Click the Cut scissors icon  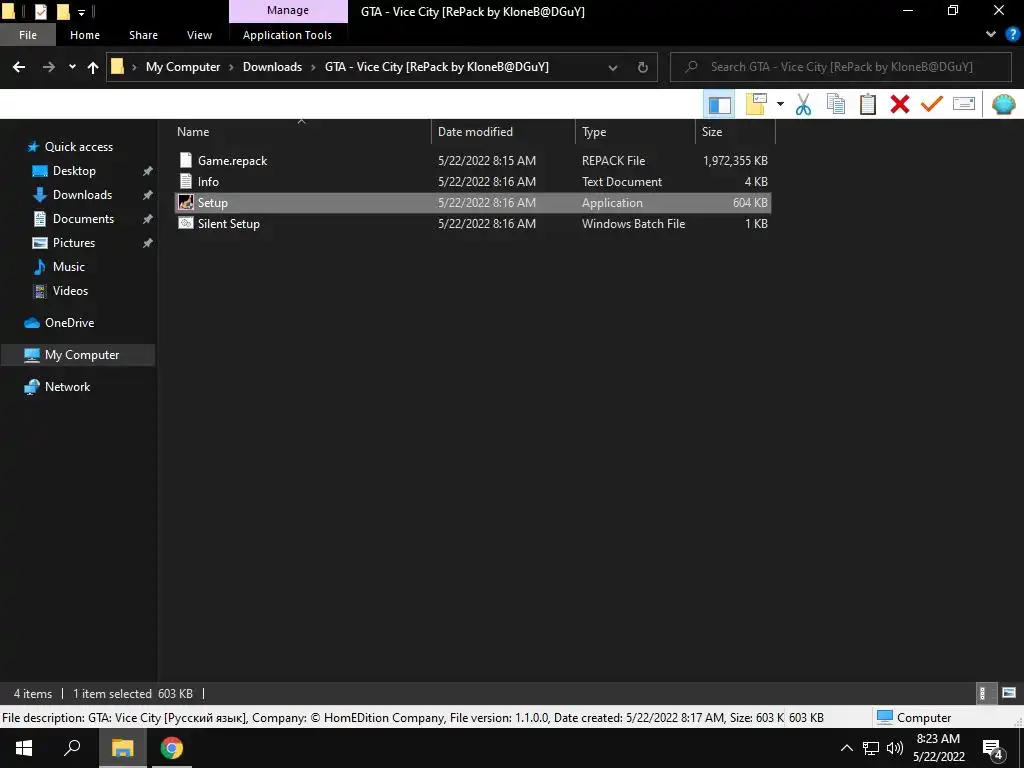(x=803, y=104)
